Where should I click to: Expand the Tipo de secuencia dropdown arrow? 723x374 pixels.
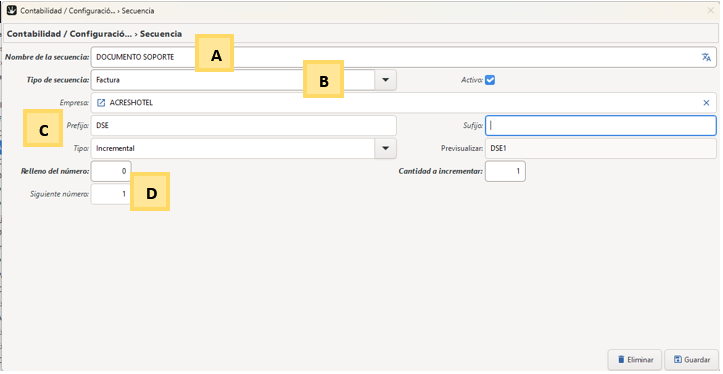click(385, 80)
